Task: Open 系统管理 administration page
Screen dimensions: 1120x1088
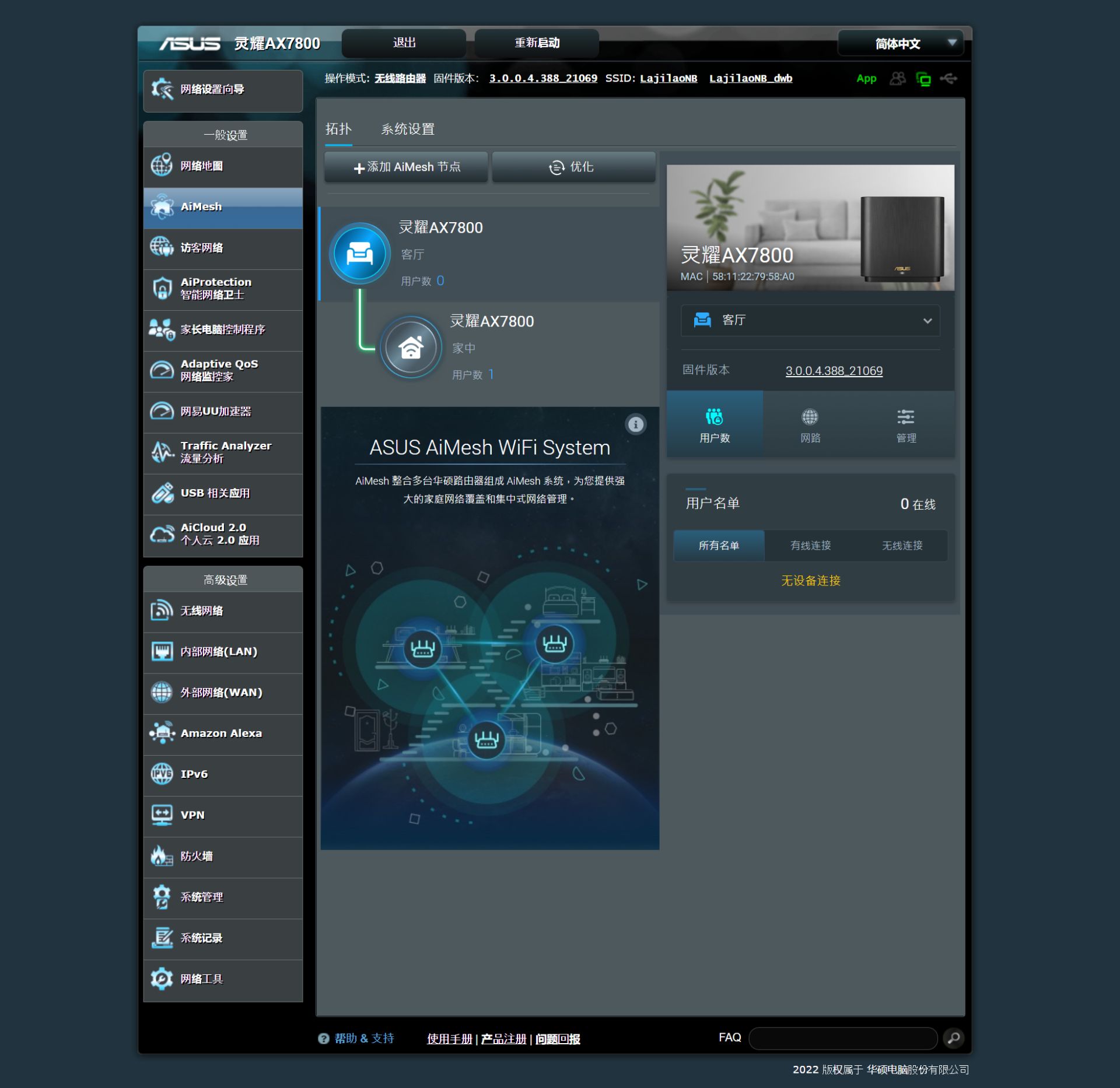Action: coord(223,897)
